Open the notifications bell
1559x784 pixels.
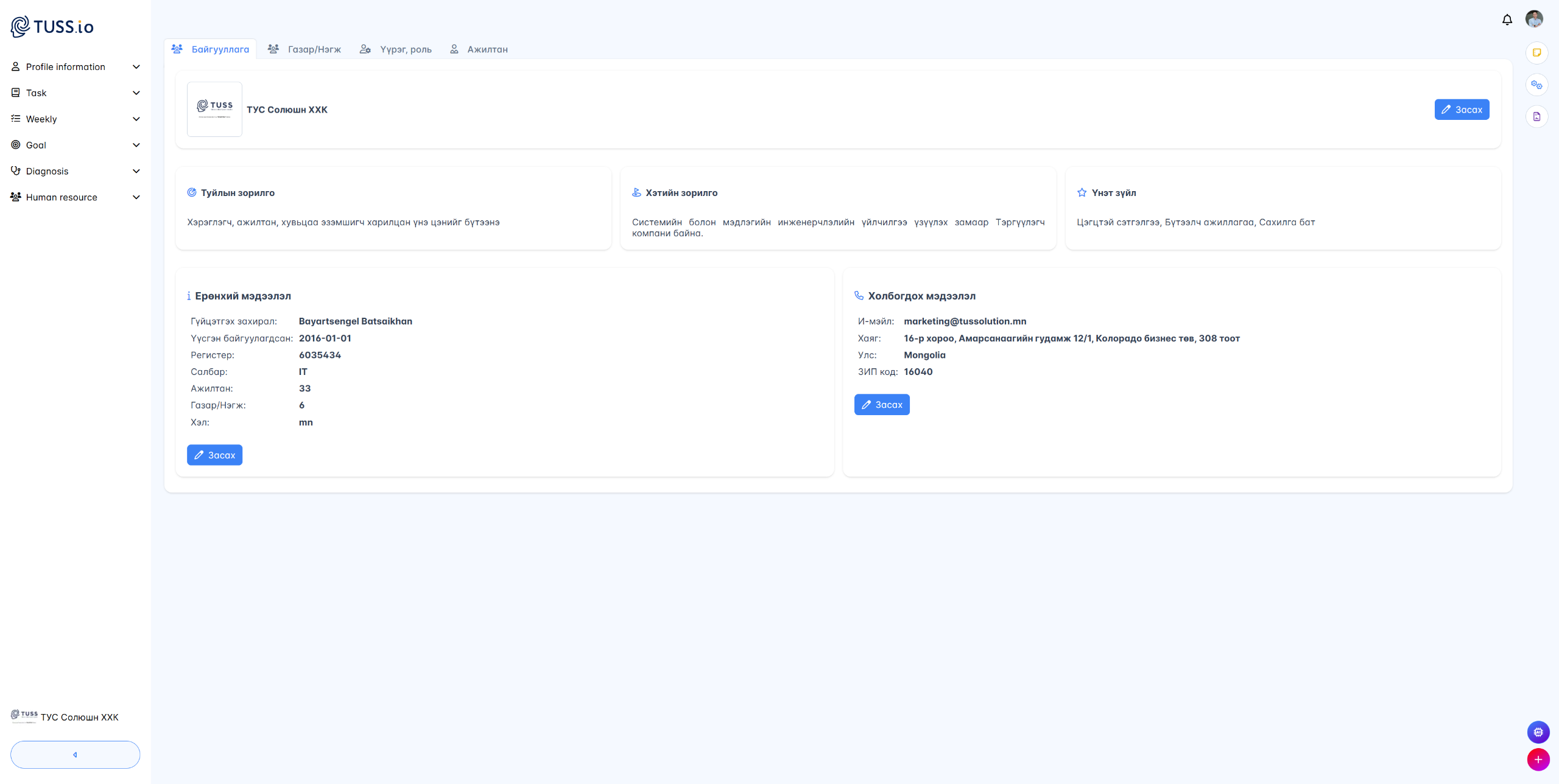click(1507, 19)
